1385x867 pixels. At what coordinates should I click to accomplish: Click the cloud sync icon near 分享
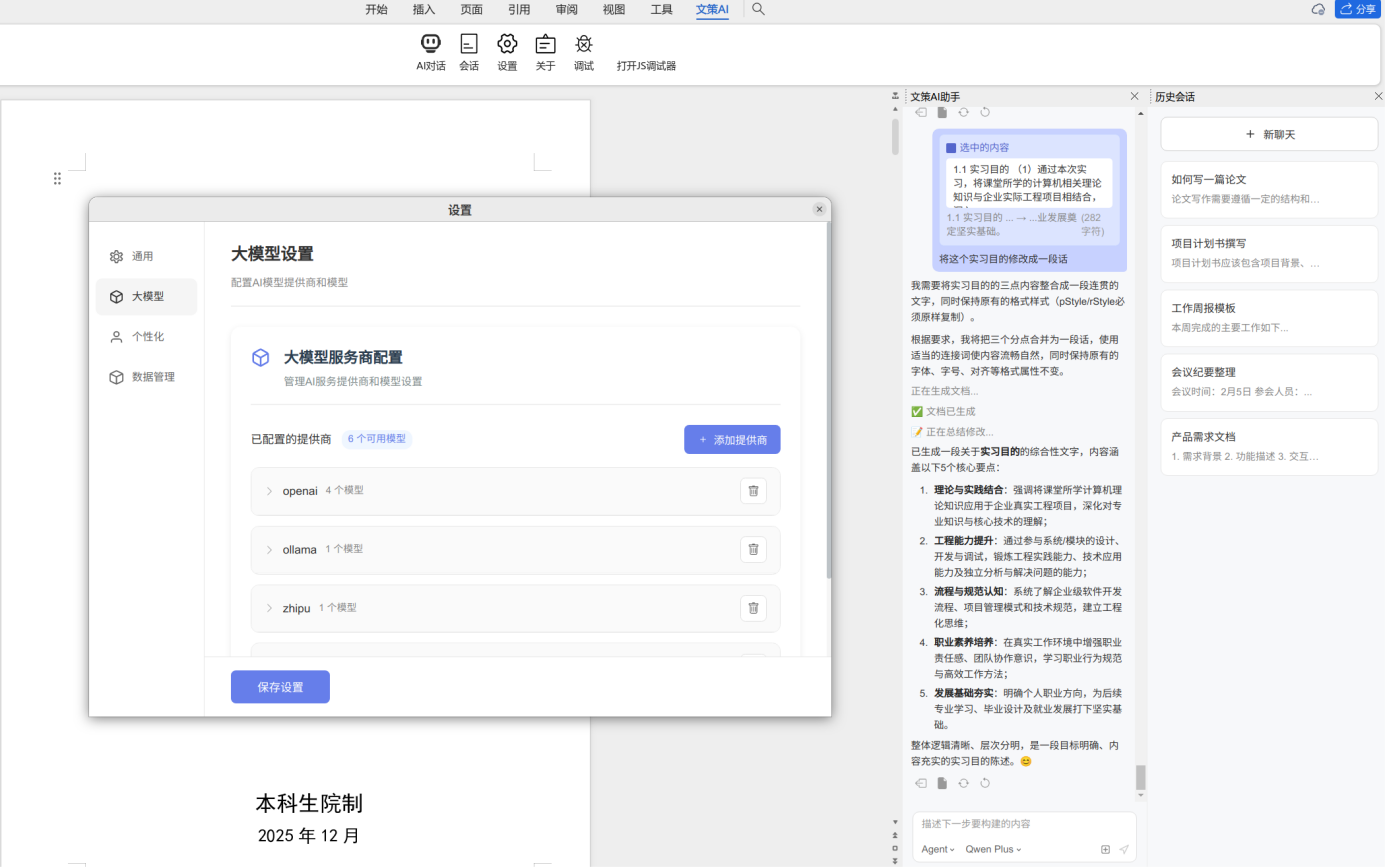click(1317, 9)
